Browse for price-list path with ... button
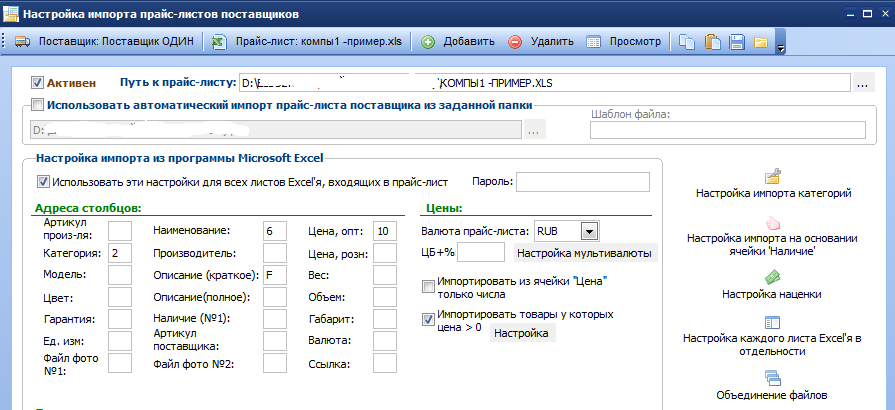 pyautogui.click(x=862, y=83)
